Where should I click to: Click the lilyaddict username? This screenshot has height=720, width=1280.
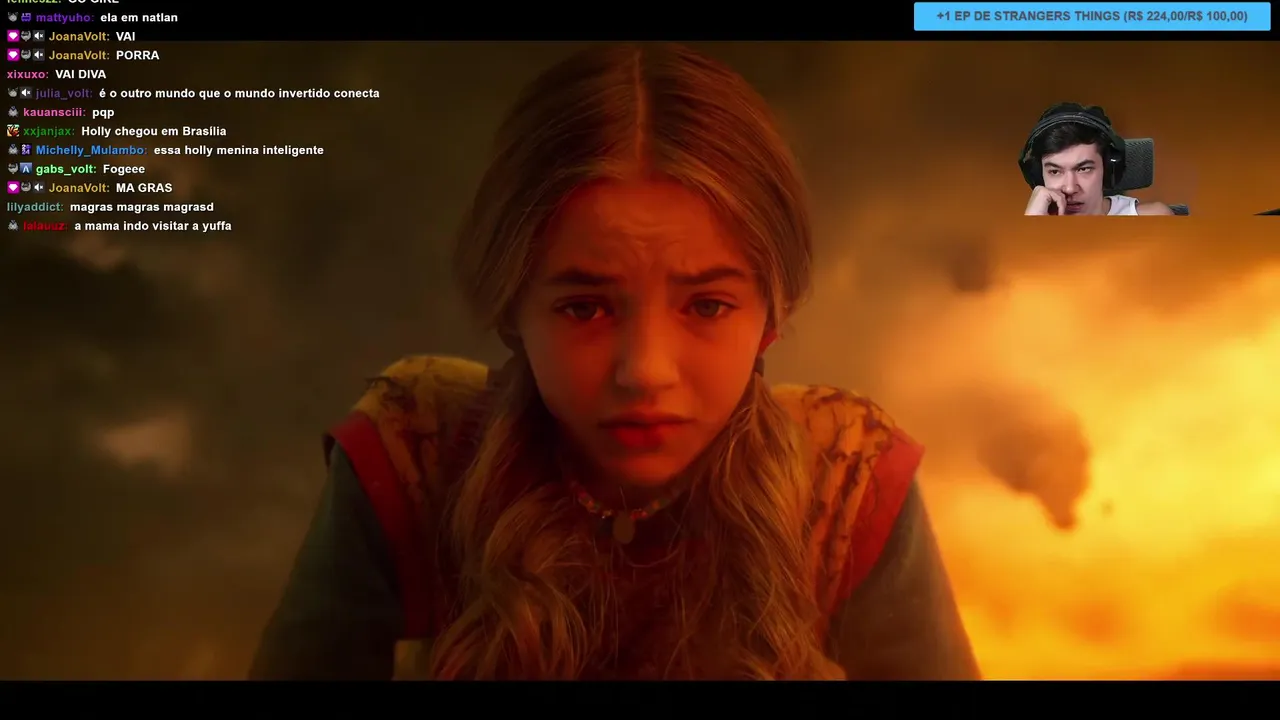pyautogui.click(x=35, y=207)
